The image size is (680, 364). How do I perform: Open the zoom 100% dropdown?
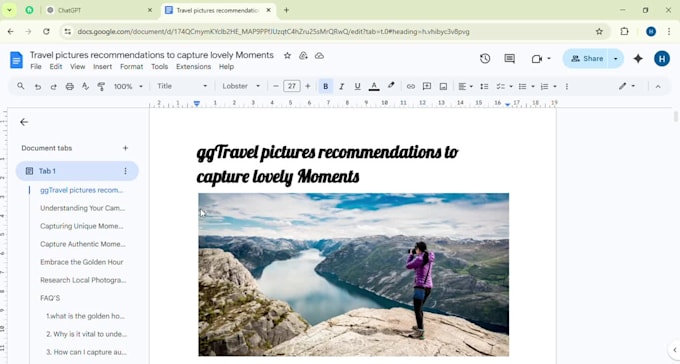coord(128,86)
